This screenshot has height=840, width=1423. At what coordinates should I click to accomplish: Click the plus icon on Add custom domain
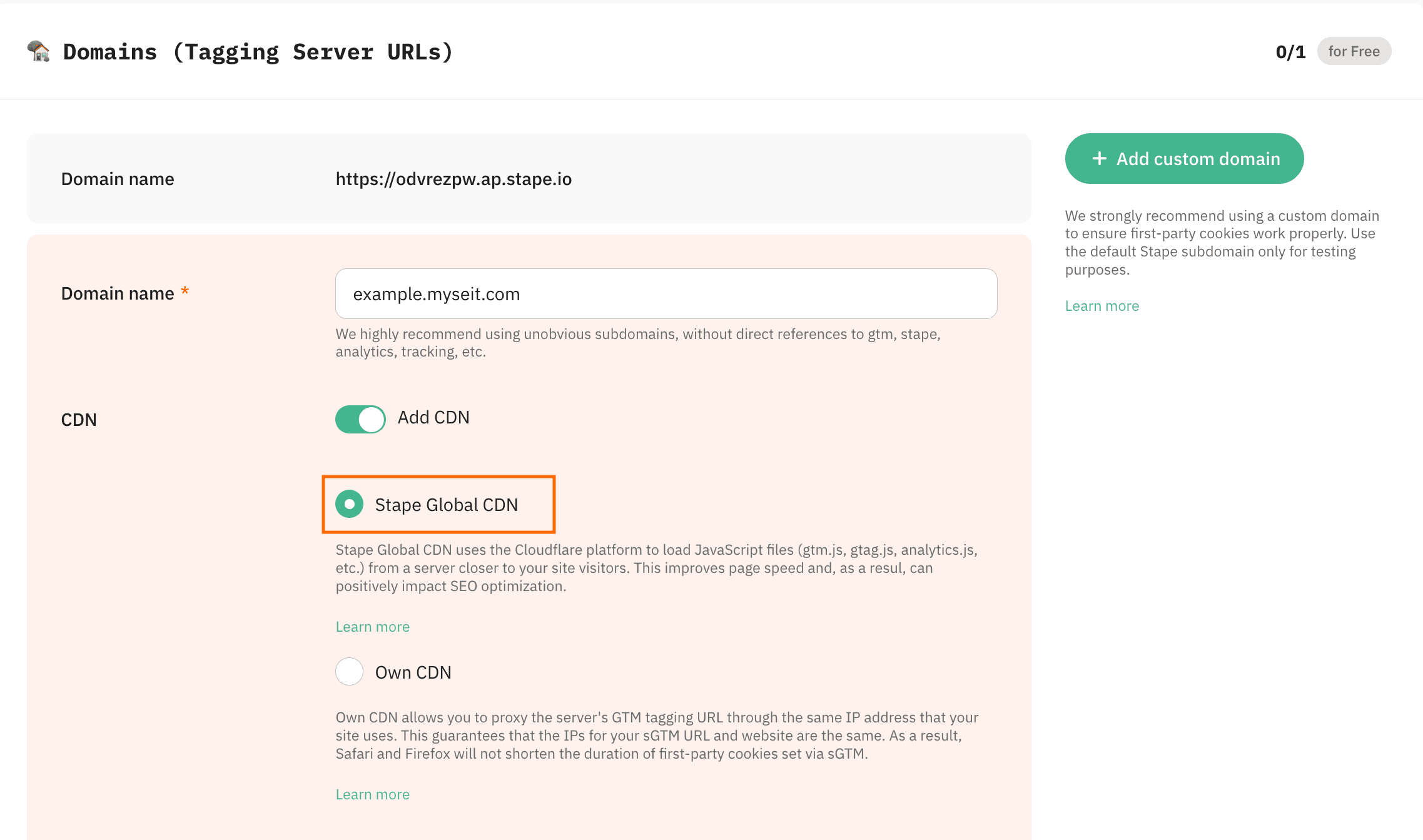pyautogui.click(x=1099, y=159)
